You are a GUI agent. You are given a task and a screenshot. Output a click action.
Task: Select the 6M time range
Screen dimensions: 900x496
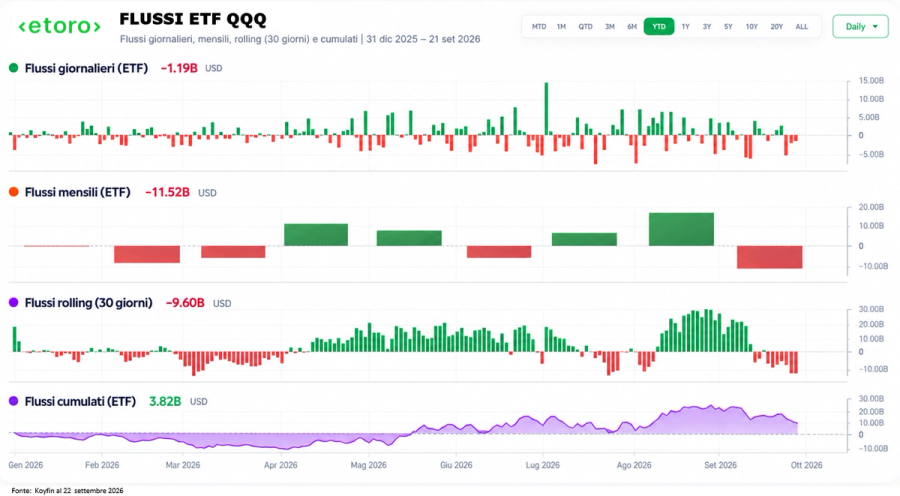click(x=632, y=26)
